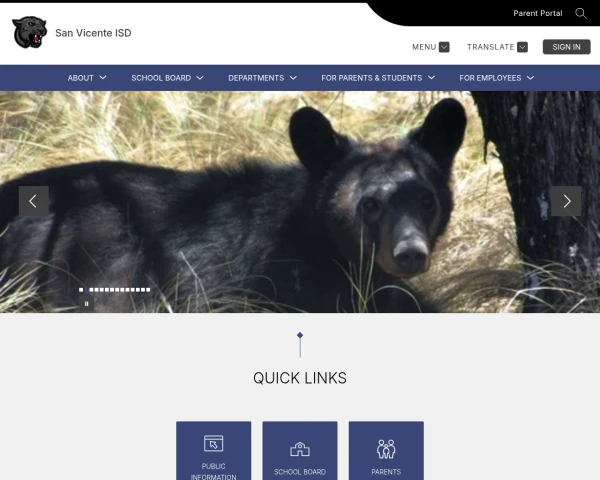Jump to the last slideshow indicator dot

coord(148,290)
